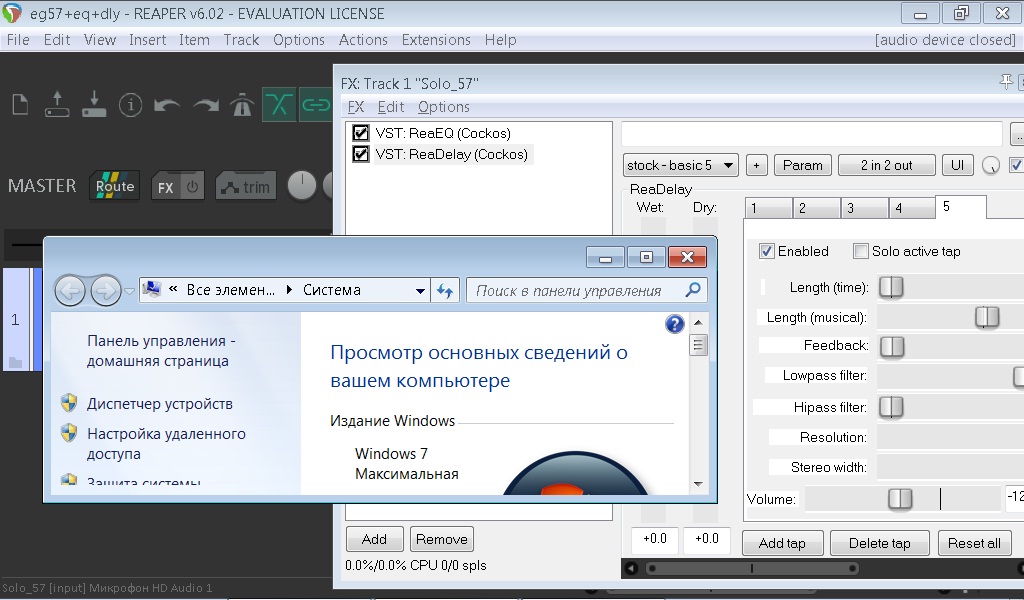This screenshot has height=600, width=1024.
Task: Open the FX menu in FX window
Action: (x=355, y=107)
